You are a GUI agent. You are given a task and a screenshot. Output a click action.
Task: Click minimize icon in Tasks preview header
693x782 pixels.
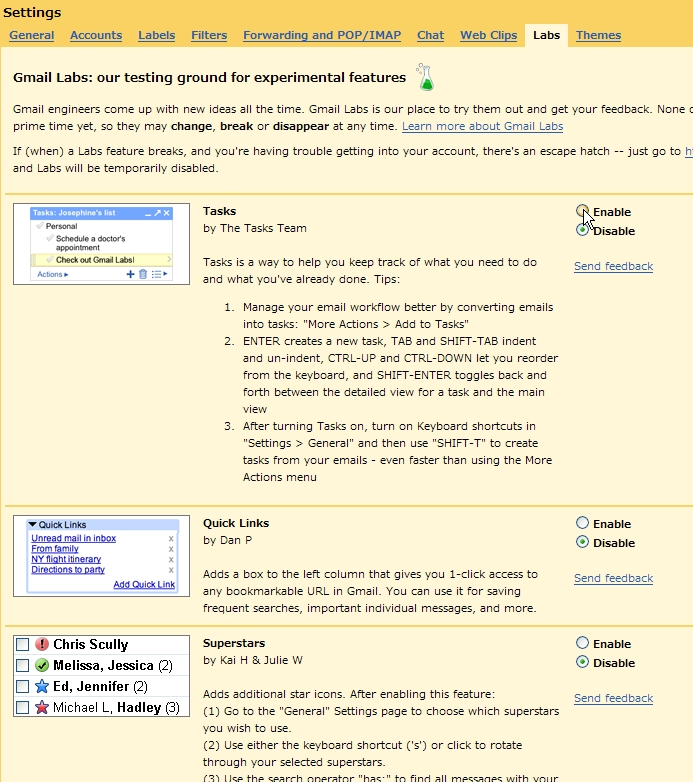[148, 213]
